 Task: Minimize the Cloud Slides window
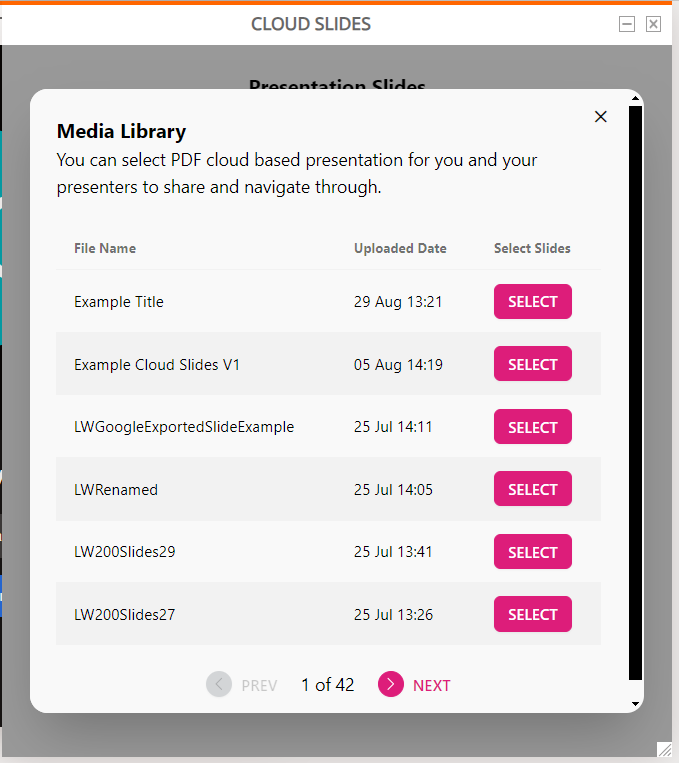(627, 24)
